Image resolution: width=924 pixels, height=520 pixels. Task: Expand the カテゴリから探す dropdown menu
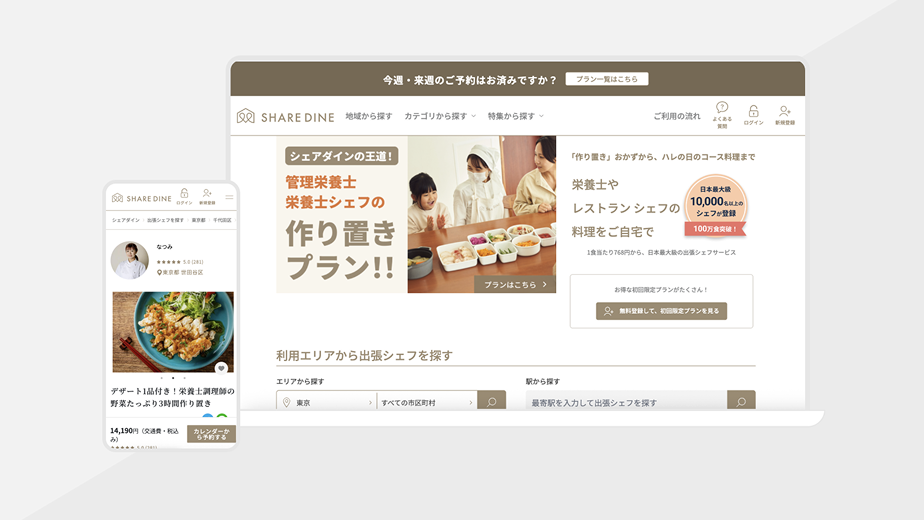(x=440, y=116)
